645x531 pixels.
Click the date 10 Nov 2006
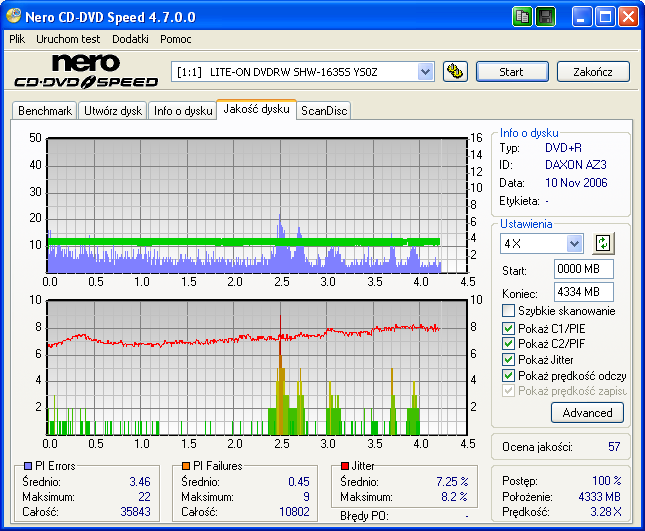[x=576, y=183]
